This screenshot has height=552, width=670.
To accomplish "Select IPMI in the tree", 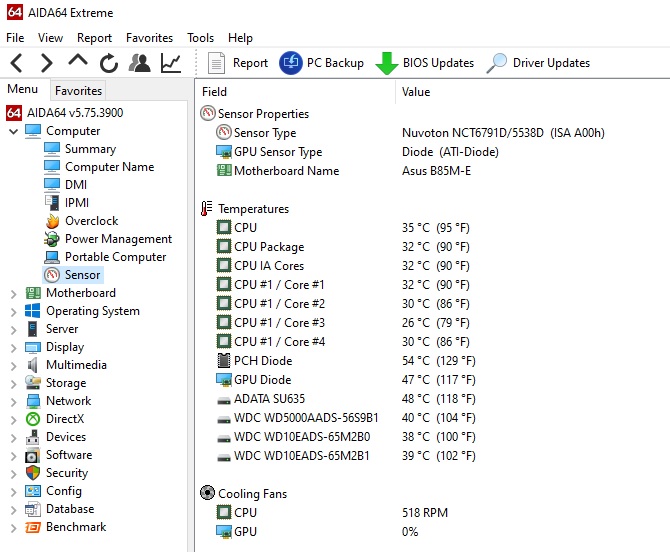I will click(x=67, y=203).
